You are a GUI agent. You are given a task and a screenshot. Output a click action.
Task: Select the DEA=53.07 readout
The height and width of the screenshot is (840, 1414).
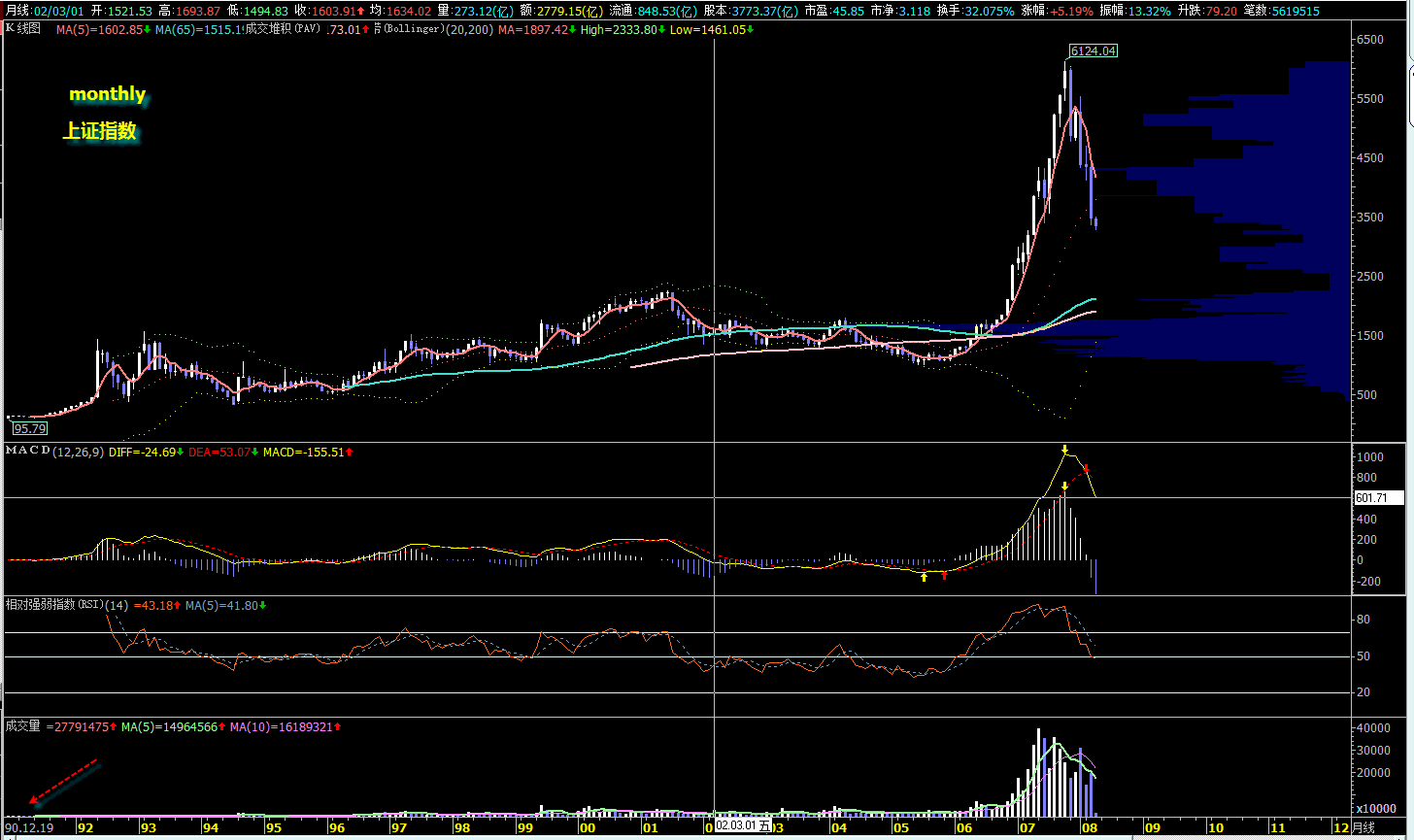(224, 452)
